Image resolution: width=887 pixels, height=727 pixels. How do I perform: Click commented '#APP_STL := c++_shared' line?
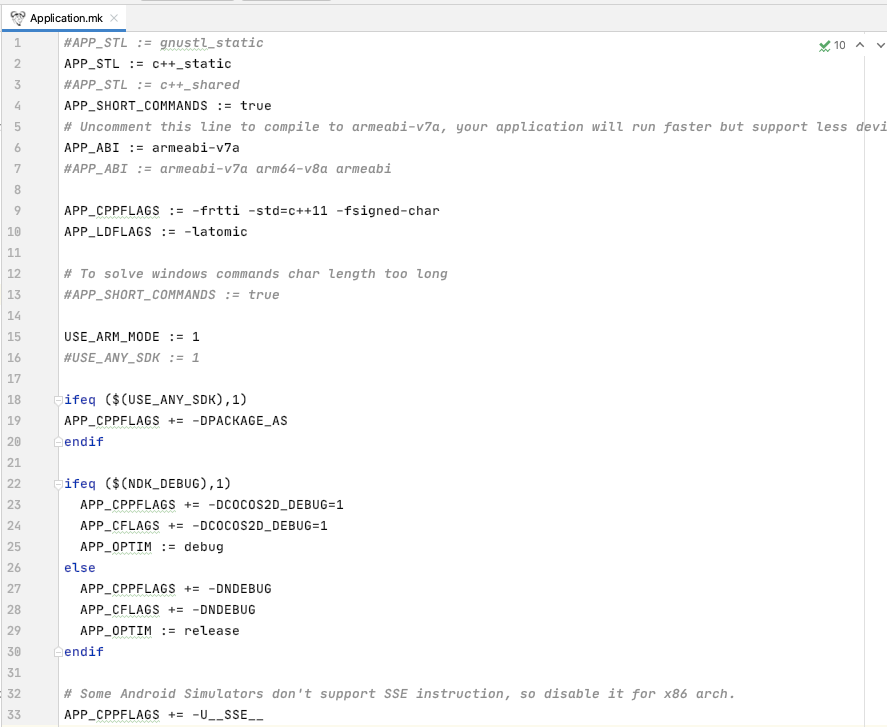pyautogui.click(x=152, y=85)
